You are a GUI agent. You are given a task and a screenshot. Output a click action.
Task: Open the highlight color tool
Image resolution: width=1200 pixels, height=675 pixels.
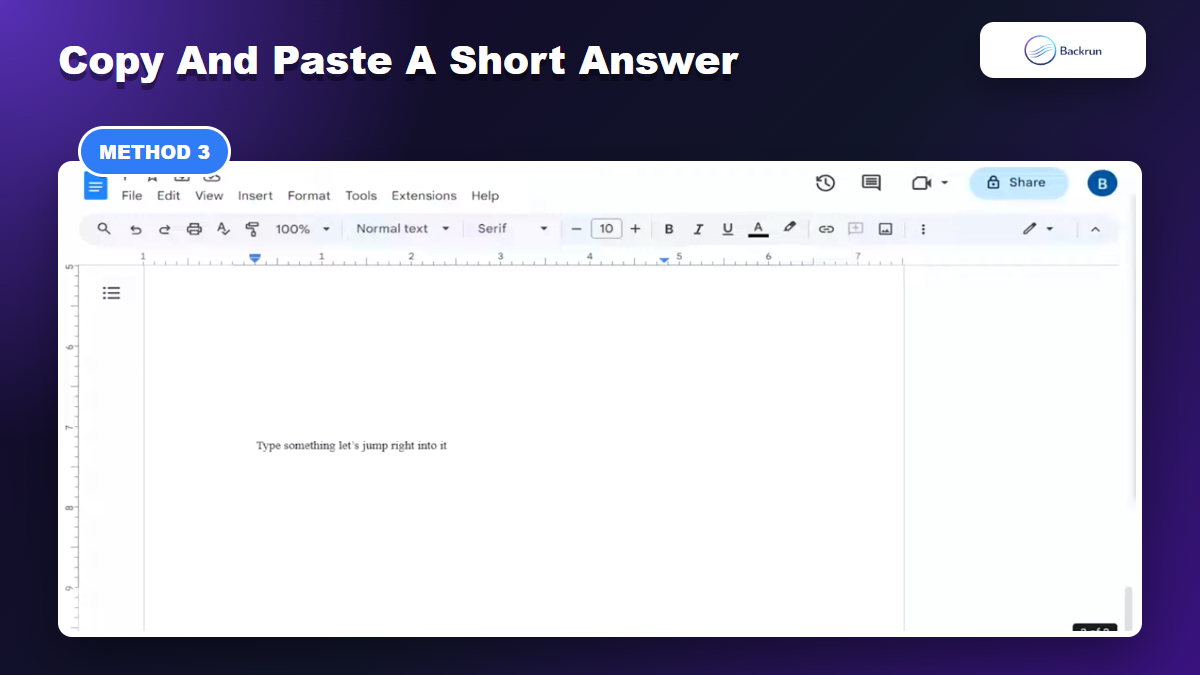(789, 228)
